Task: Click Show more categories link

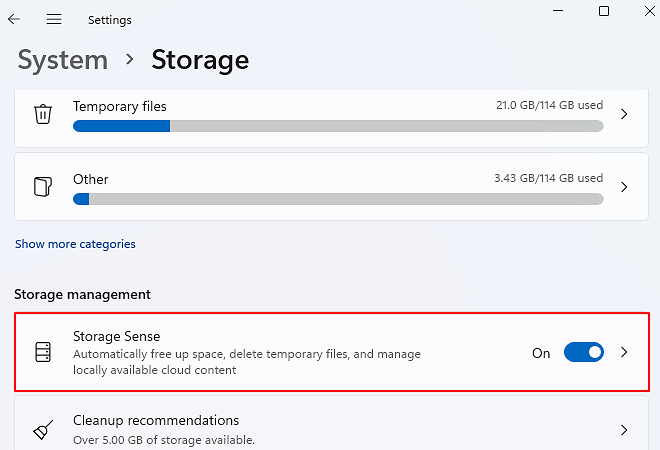Action: click(x=75, y=244)
